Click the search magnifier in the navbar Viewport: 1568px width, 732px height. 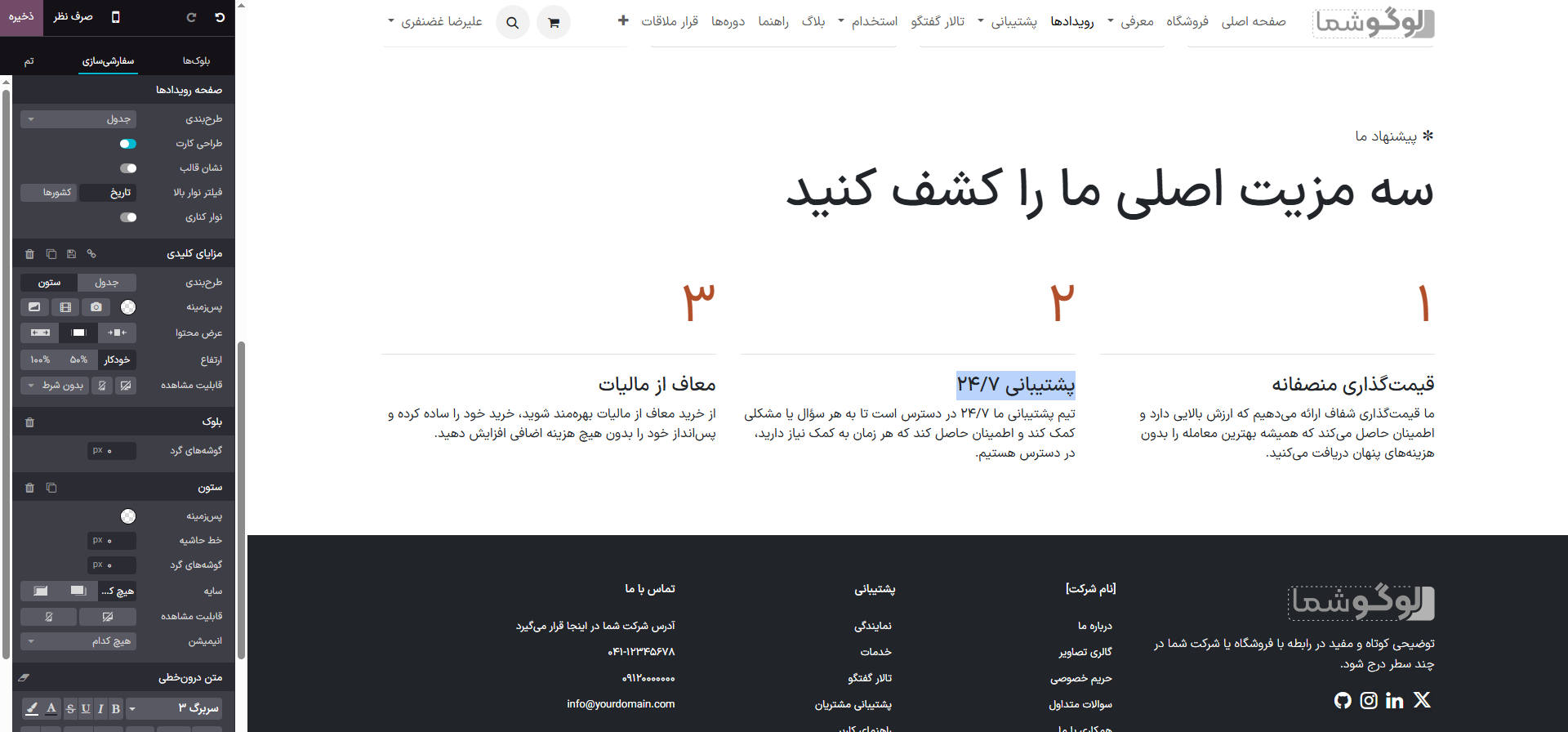tap(512, 23)
